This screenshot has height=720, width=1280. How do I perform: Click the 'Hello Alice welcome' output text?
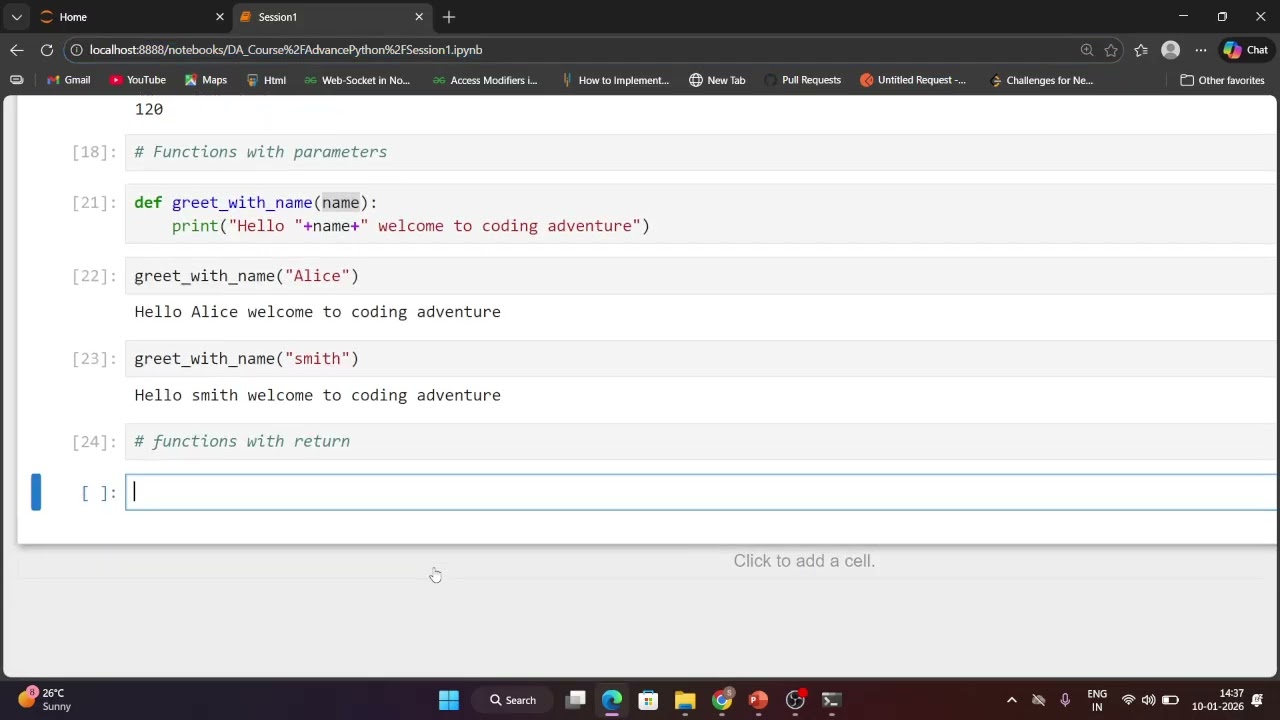click(x=318, y=312)
